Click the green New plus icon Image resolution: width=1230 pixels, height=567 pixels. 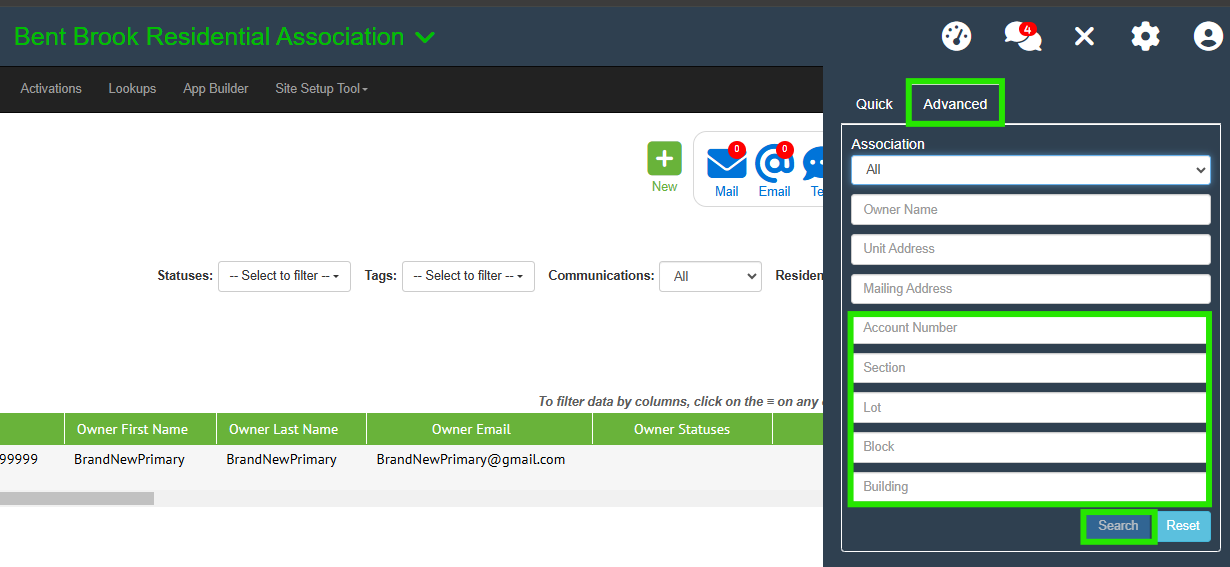(x=664, y=160)
